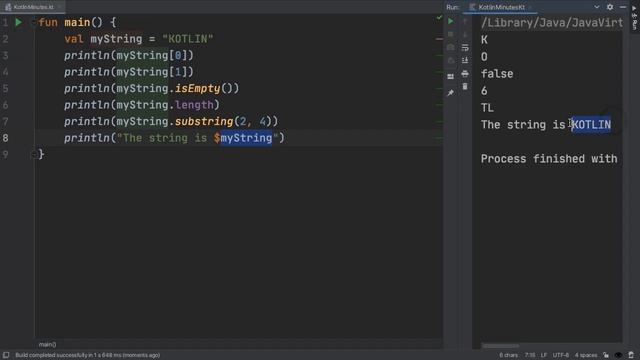This screenshot has height=360, width=640.
Task: Toggle tool window bars icon in status bar
Action: click(6, 355)
